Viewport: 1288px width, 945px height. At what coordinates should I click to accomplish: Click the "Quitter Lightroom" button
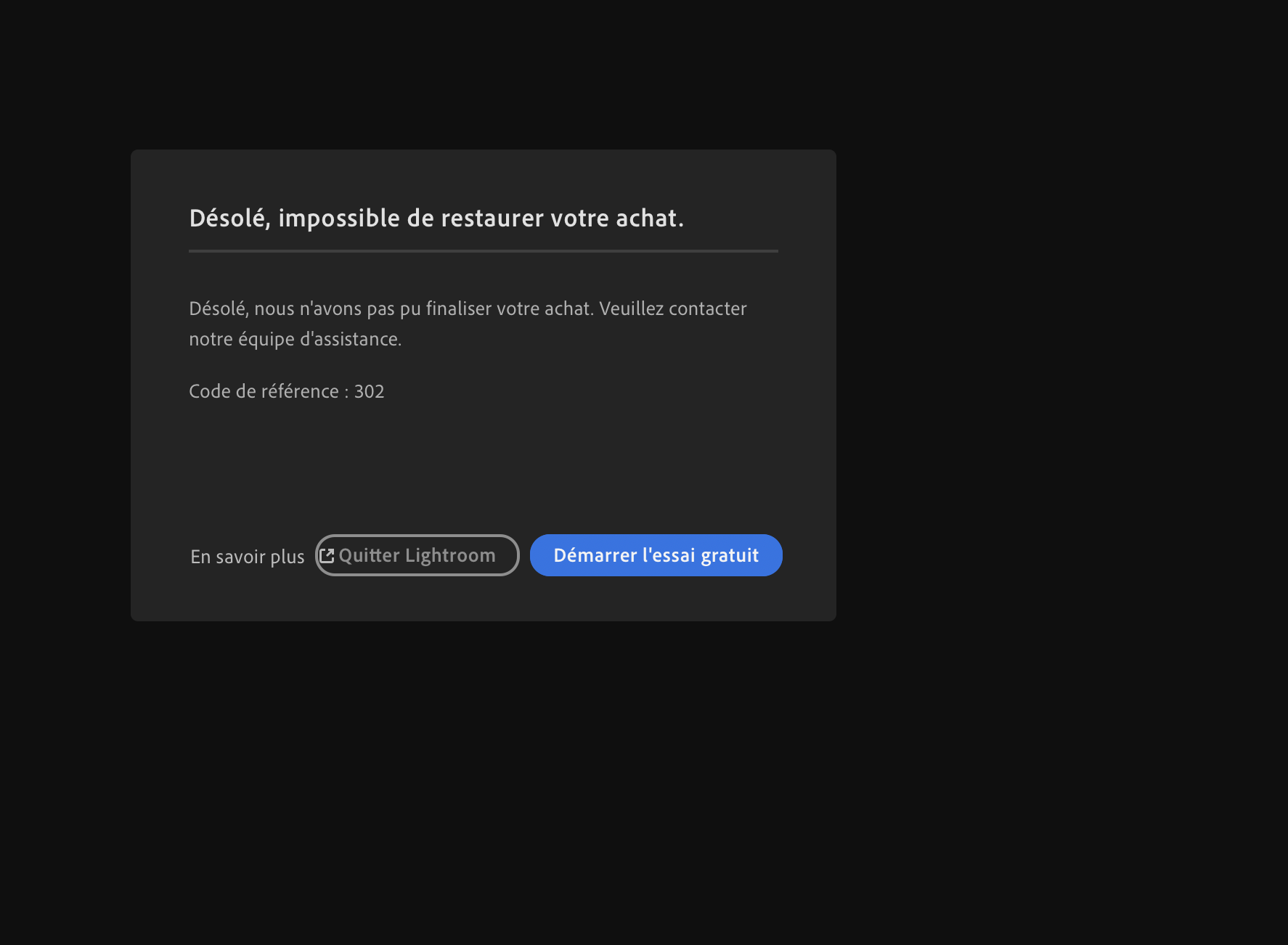417,555
